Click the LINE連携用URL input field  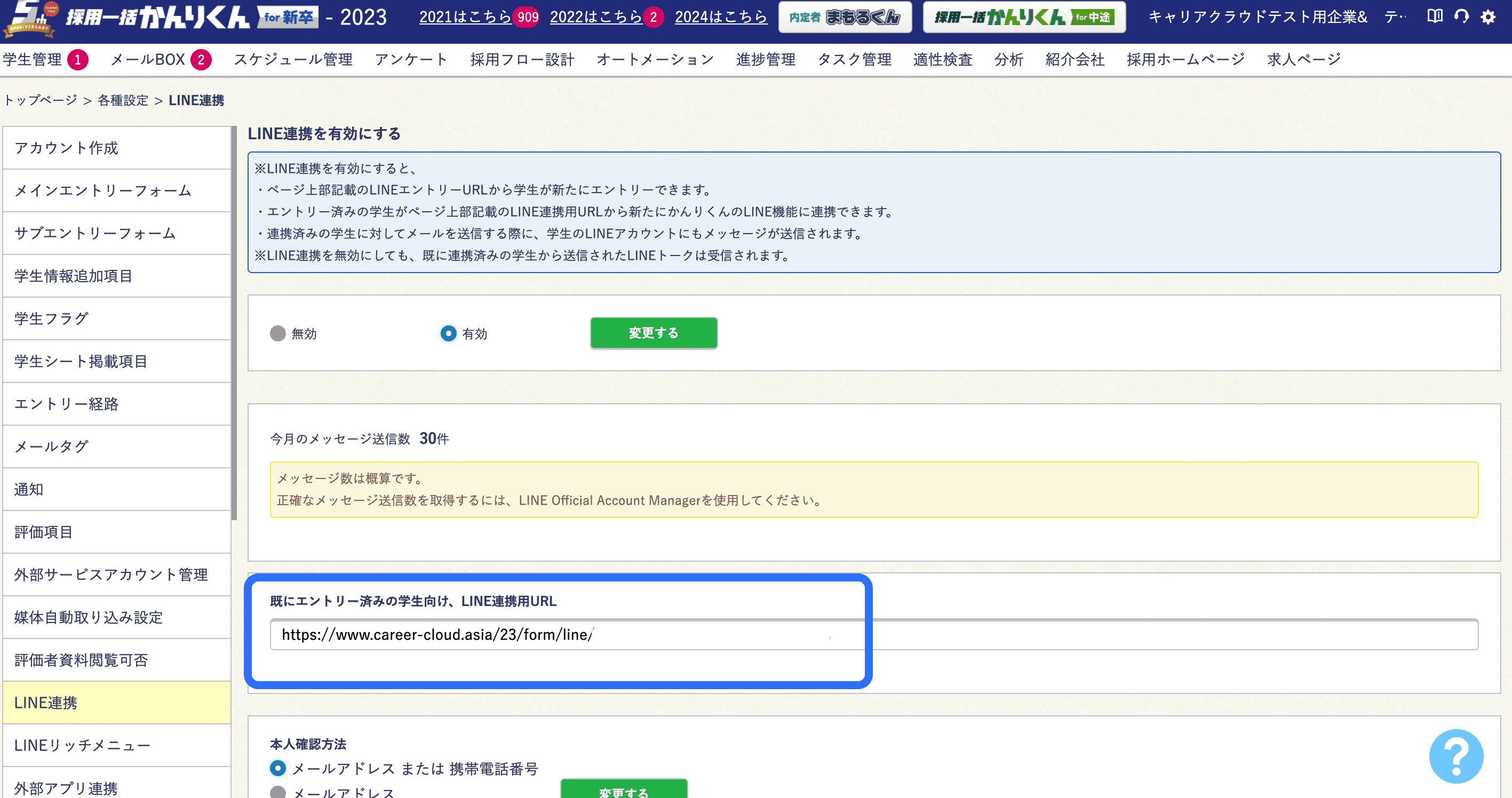(x=874, y=635)
